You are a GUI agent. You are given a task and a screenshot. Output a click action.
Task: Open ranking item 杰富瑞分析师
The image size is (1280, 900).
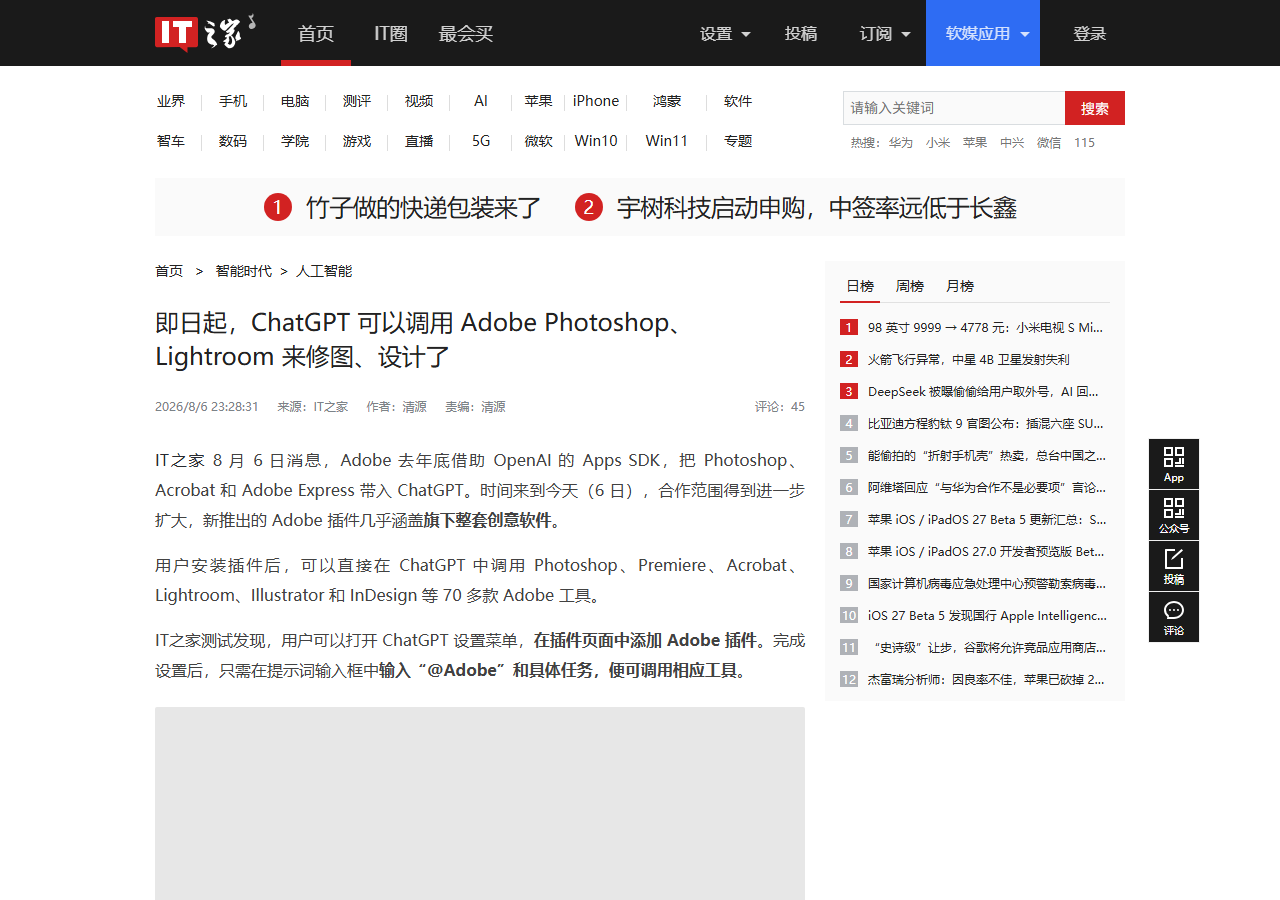click(986, 679)
